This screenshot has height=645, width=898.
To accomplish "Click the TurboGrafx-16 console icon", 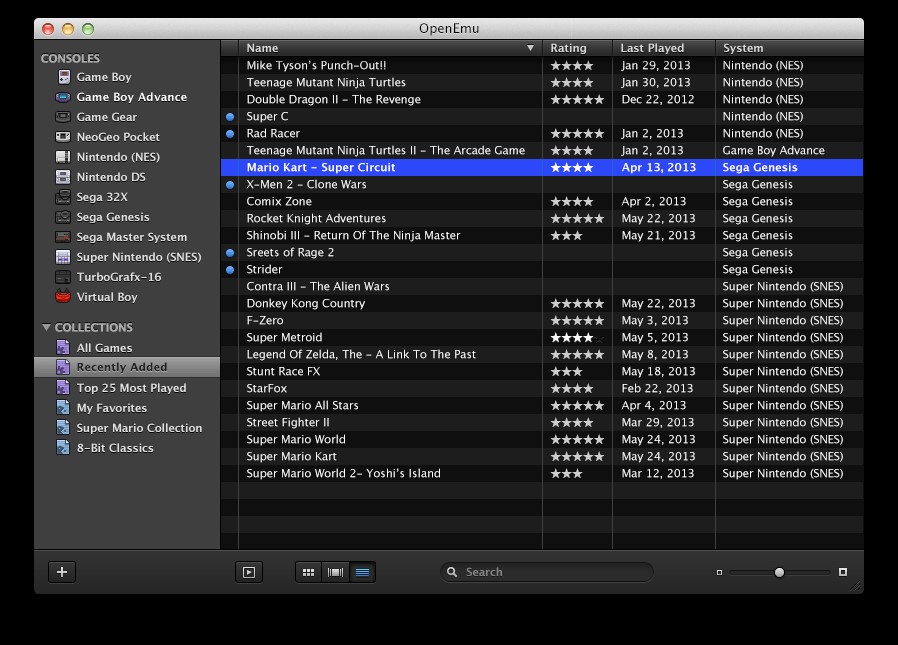I will [x=63, y=277].
